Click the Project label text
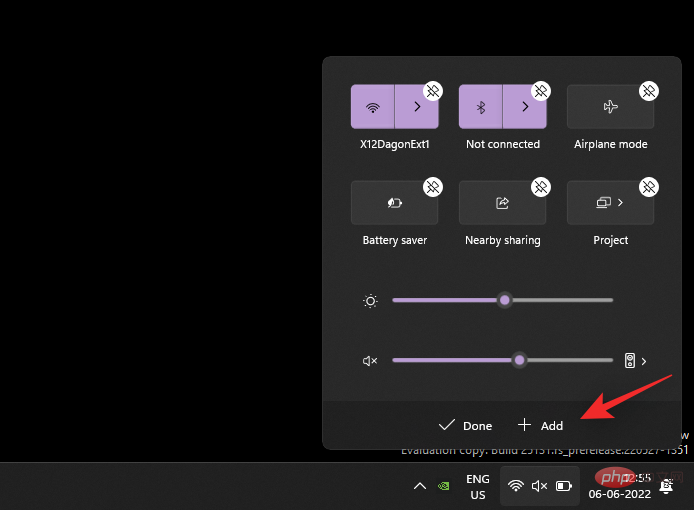Viewport: 694px width, 510px height. [610, 240]
